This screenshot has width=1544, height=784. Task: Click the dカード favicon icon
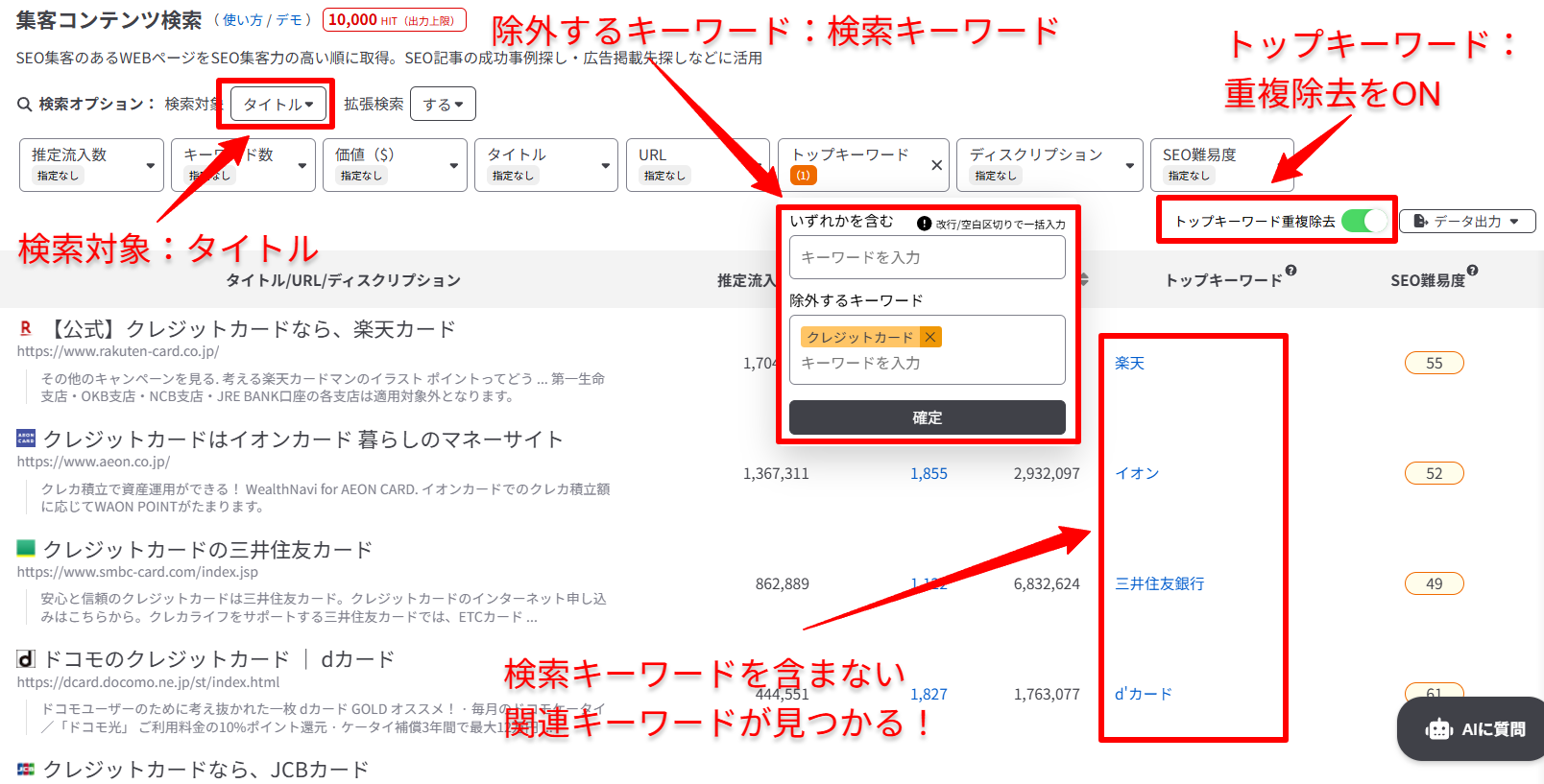[x=26, y=659]
